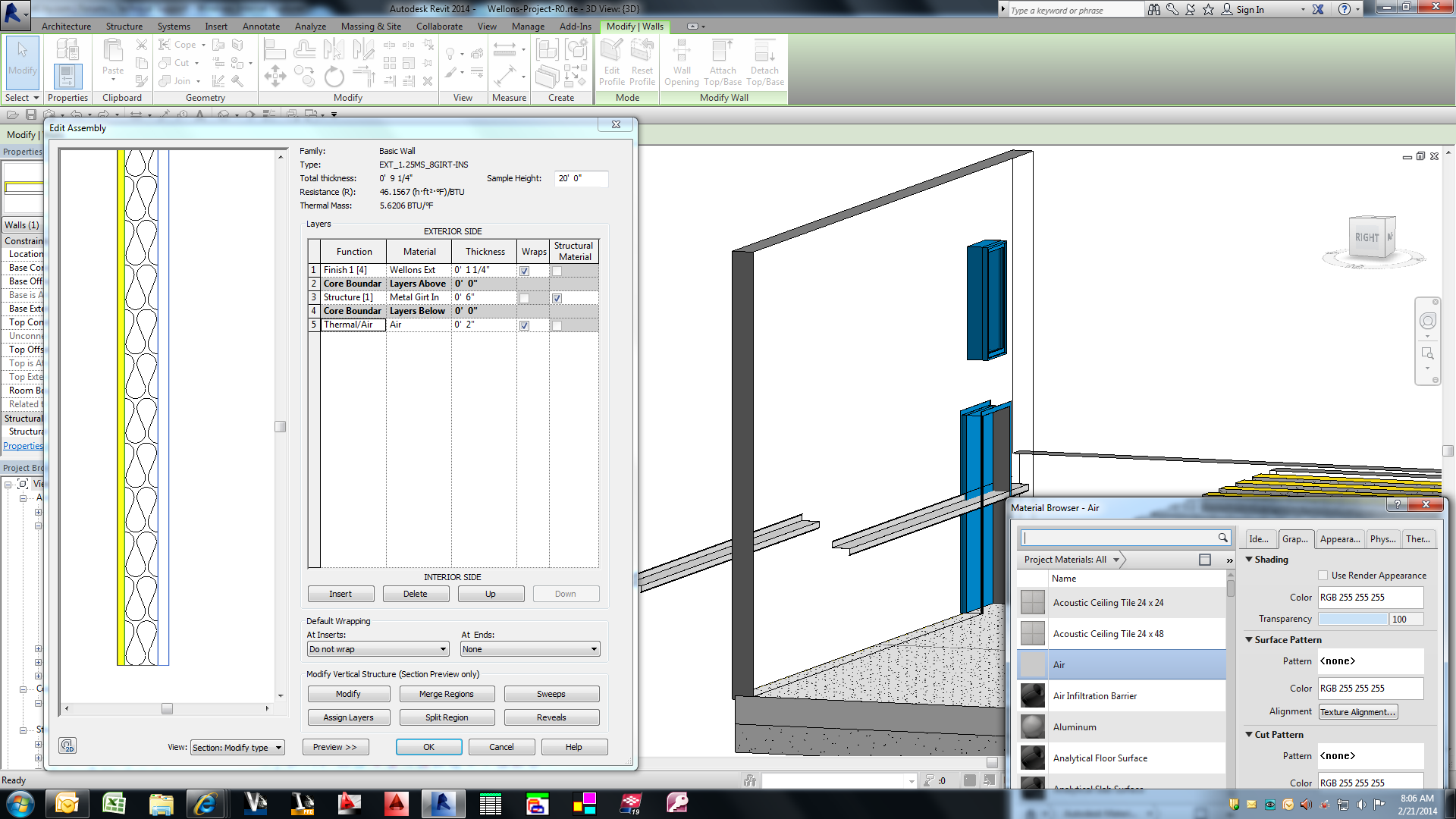Toggle Wraps checkbox for Finish 1 layer
1456x819 pixels.
[524, 271]
